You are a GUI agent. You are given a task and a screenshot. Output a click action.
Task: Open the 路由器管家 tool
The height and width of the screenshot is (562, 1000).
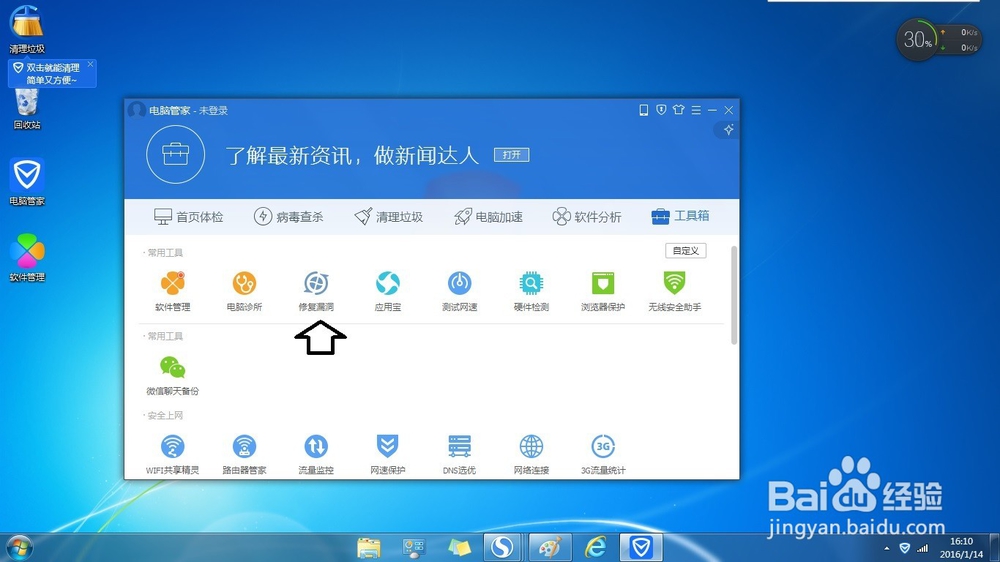coord(244,447)
